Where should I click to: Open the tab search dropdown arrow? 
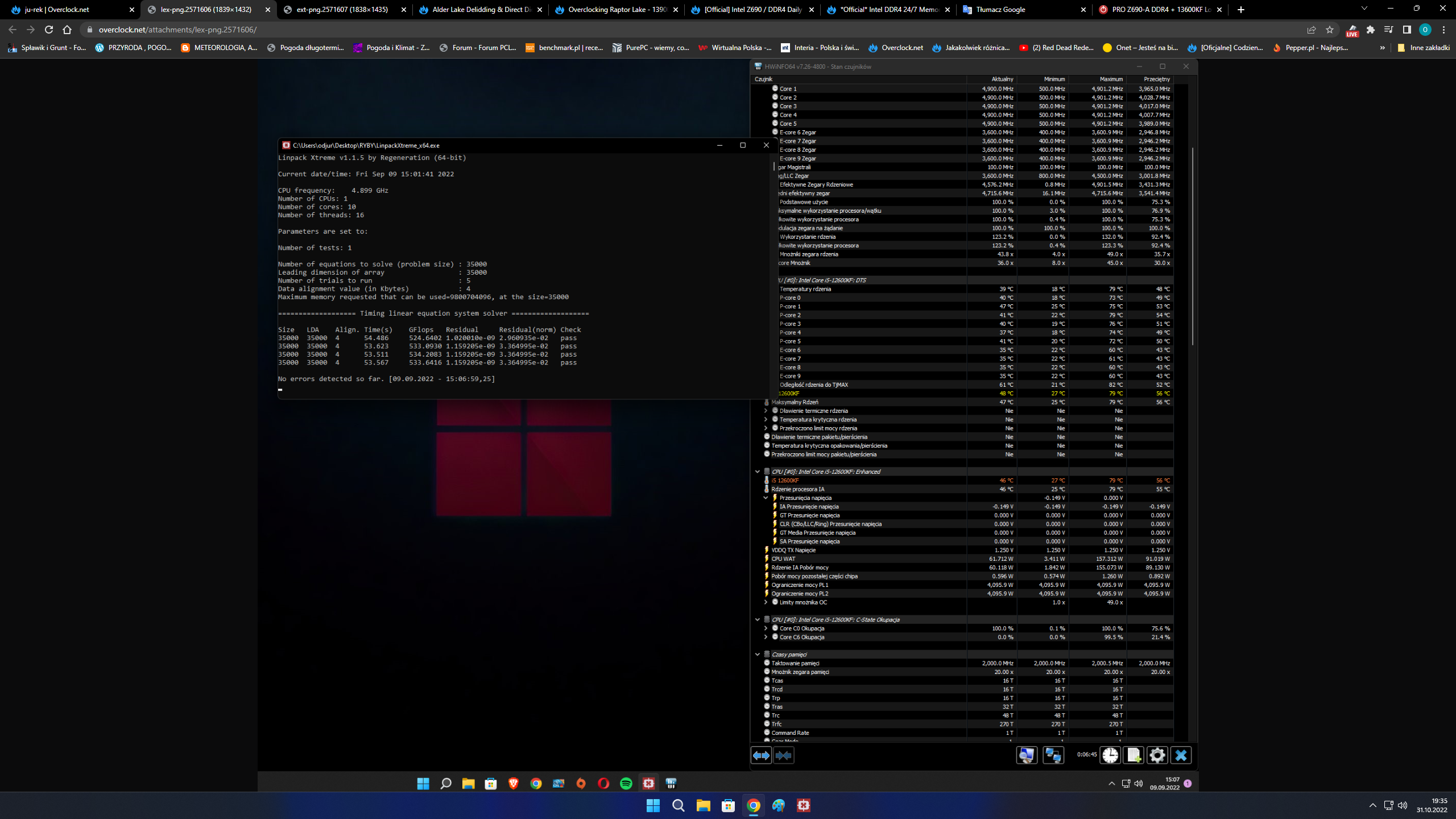pos(1364,9)
